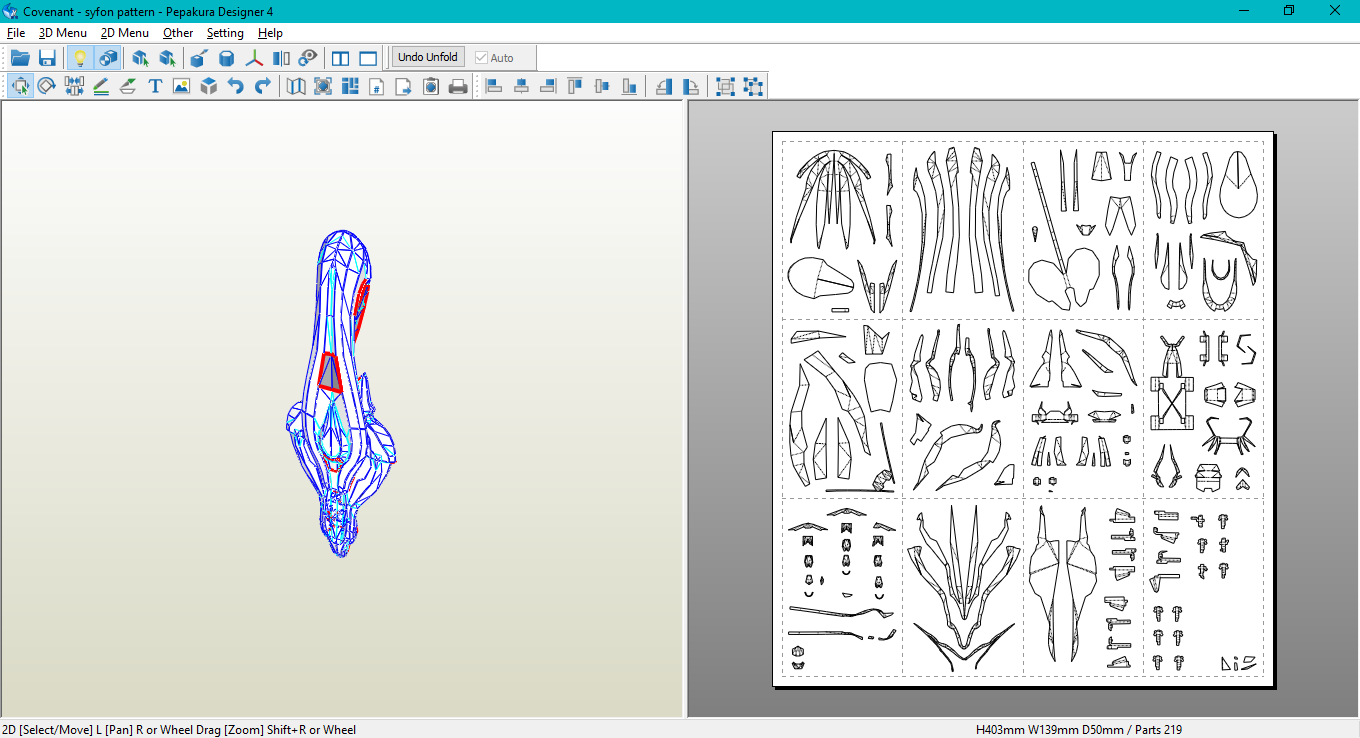Click the Open file folder icon
The width and height of the screenshot is (1360, 738).
click(x=20, y=58)
